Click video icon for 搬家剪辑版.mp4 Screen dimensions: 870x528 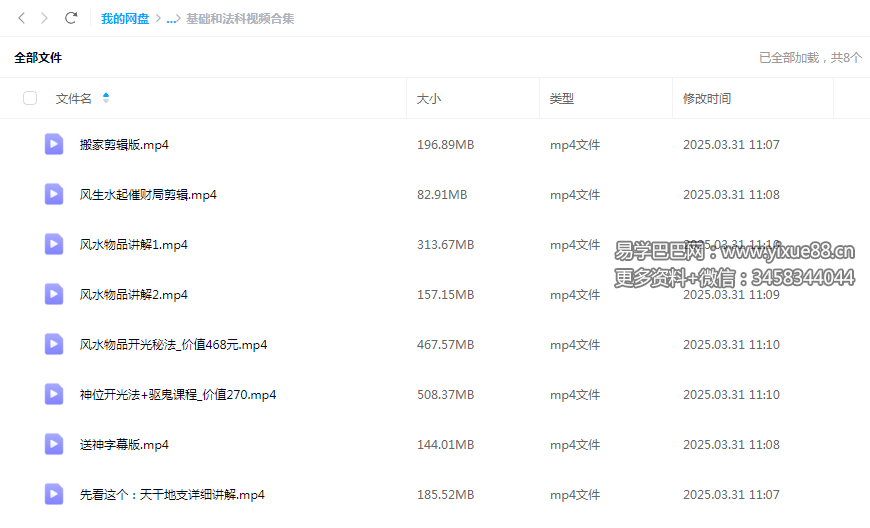coord(54,144)
